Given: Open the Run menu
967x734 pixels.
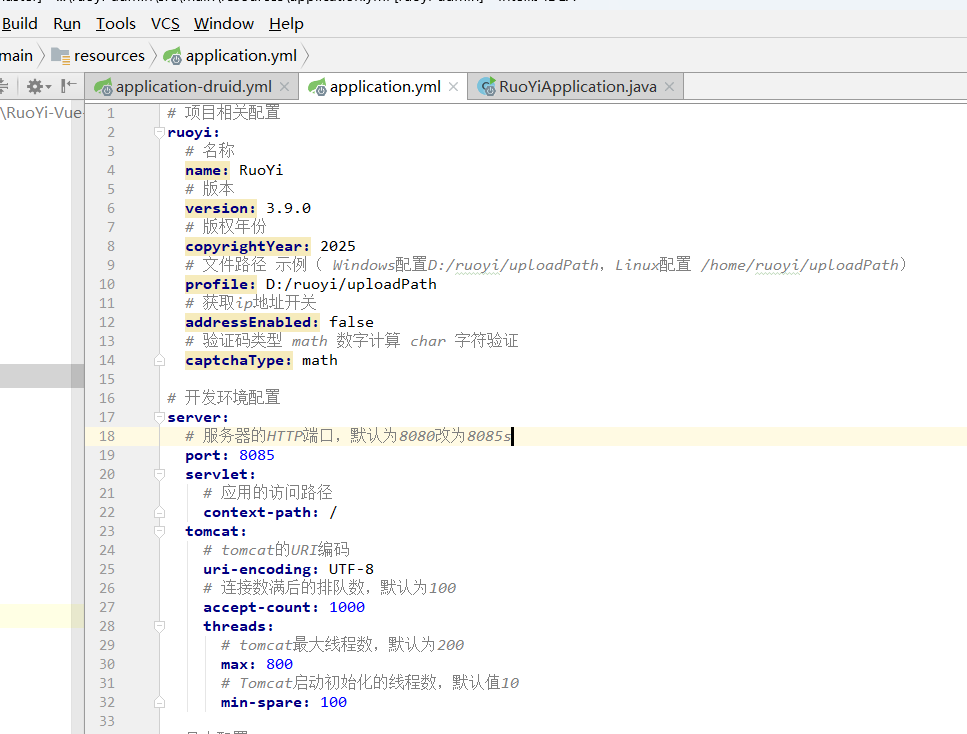Looking at the screenshot, I should (67, 23).
